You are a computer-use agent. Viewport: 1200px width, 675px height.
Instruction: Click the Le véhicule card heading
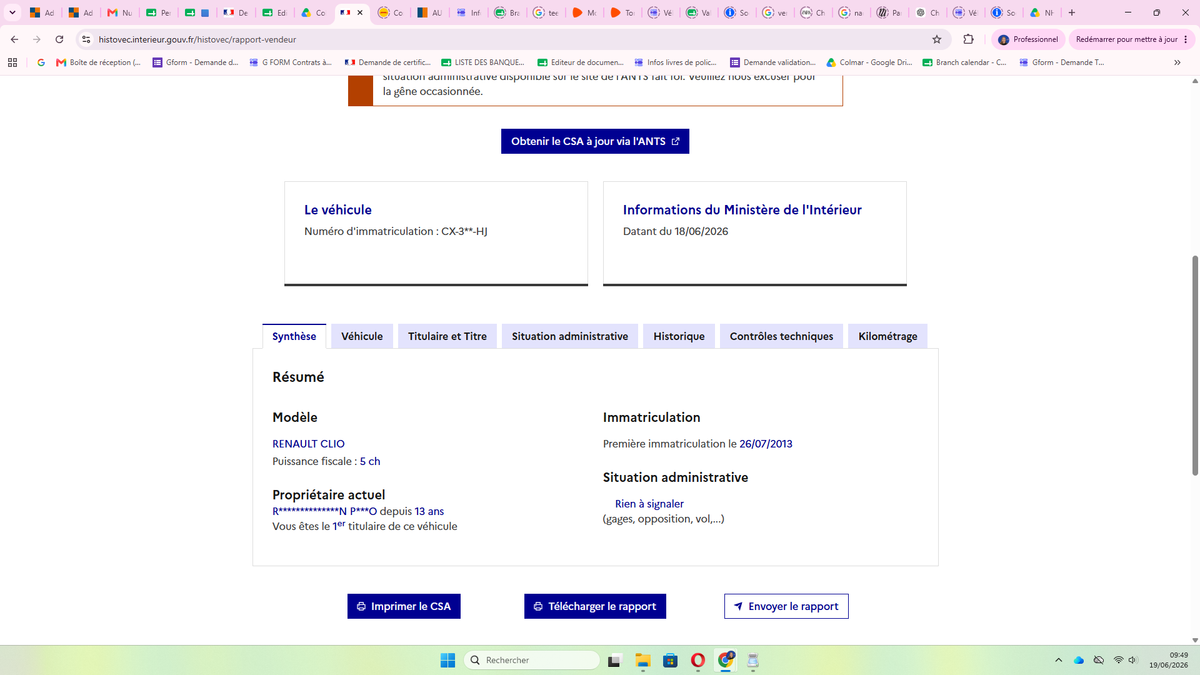[x=338, y=210]
